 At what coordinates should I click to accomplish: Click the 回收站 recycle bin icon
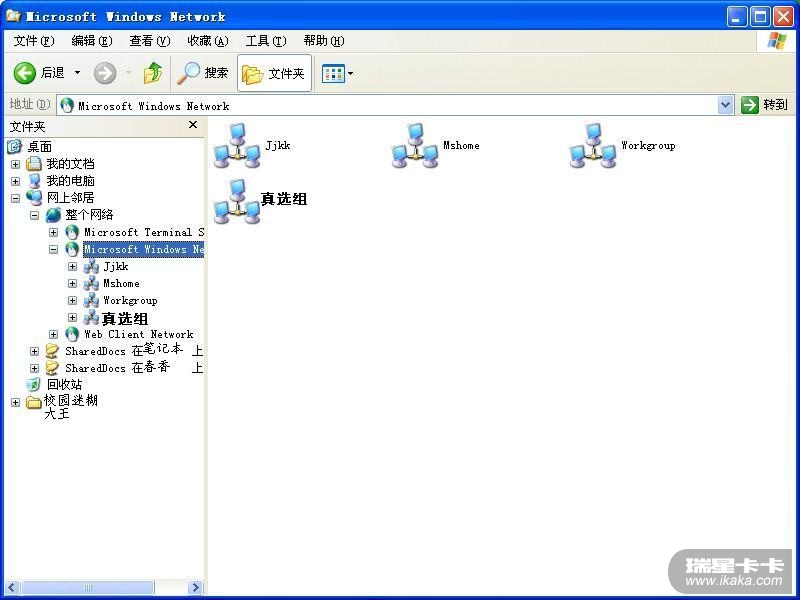coord(34,385)
